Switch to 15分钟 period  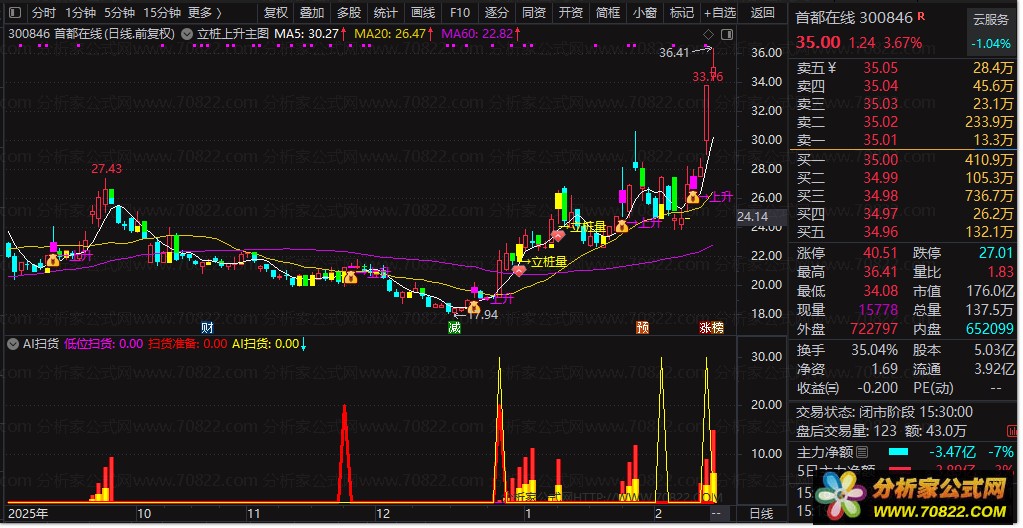click(162, 12)
